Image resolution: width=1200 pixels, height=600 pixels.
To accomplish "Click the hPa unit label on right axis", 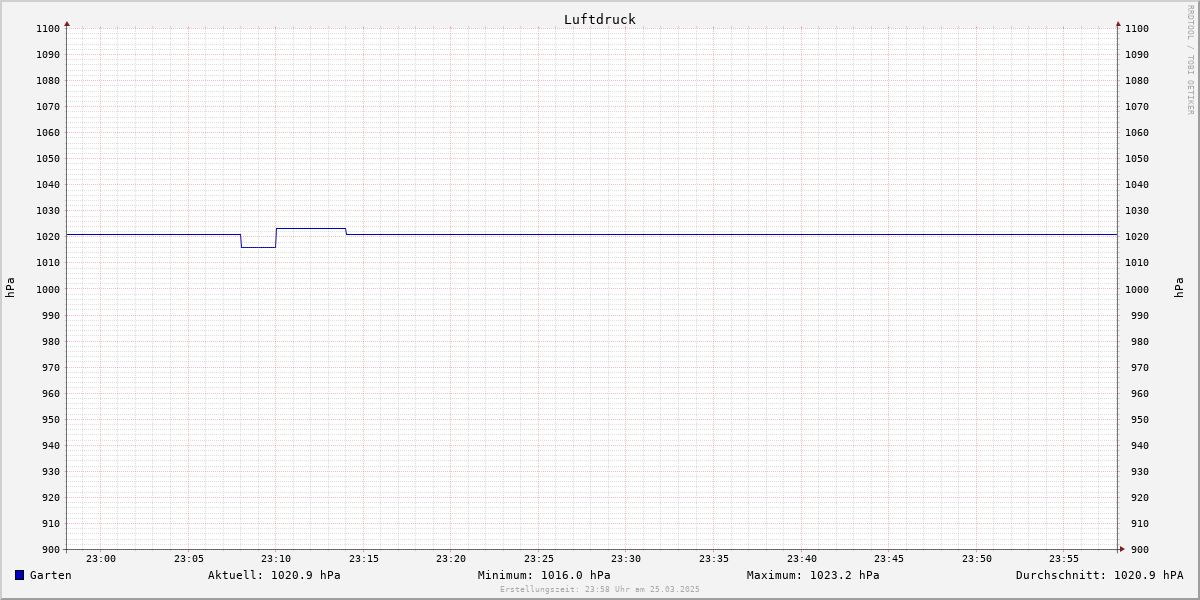I will coord(1180,288).
